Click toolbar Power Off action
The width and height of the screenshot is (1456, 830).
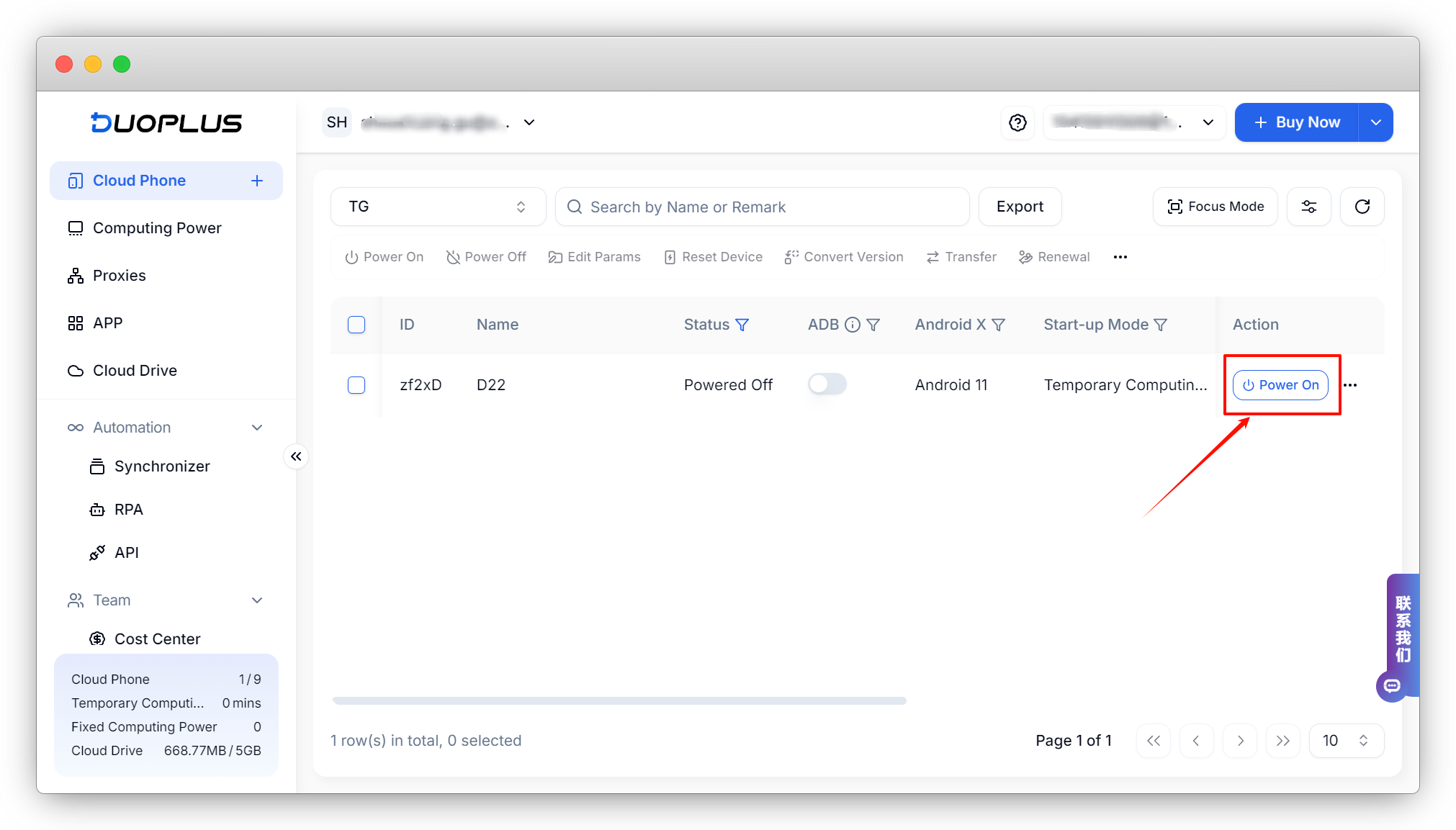(x=486, y=257)
